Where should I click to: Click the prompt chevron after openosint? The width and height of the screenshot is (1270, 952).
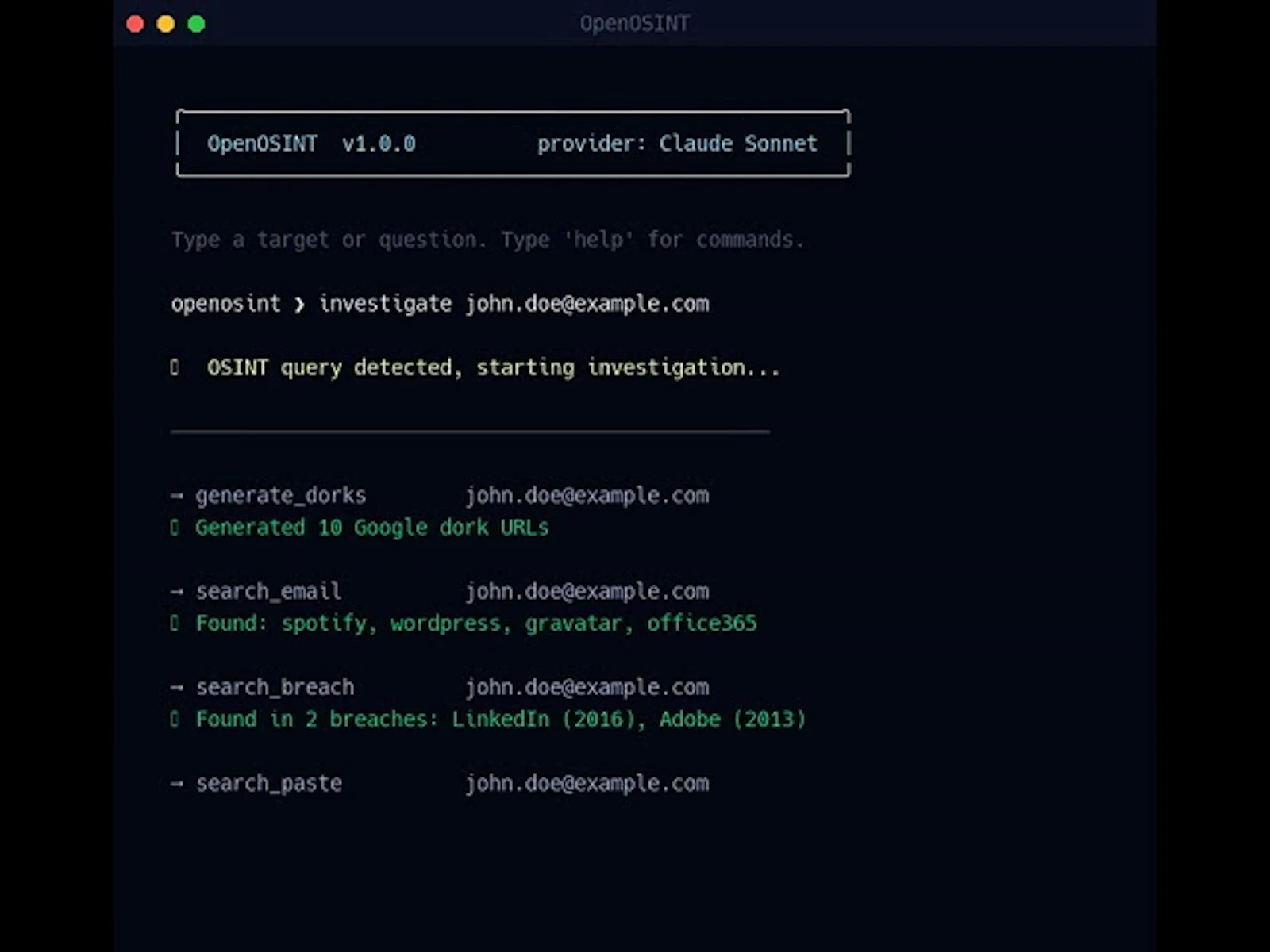299,305
